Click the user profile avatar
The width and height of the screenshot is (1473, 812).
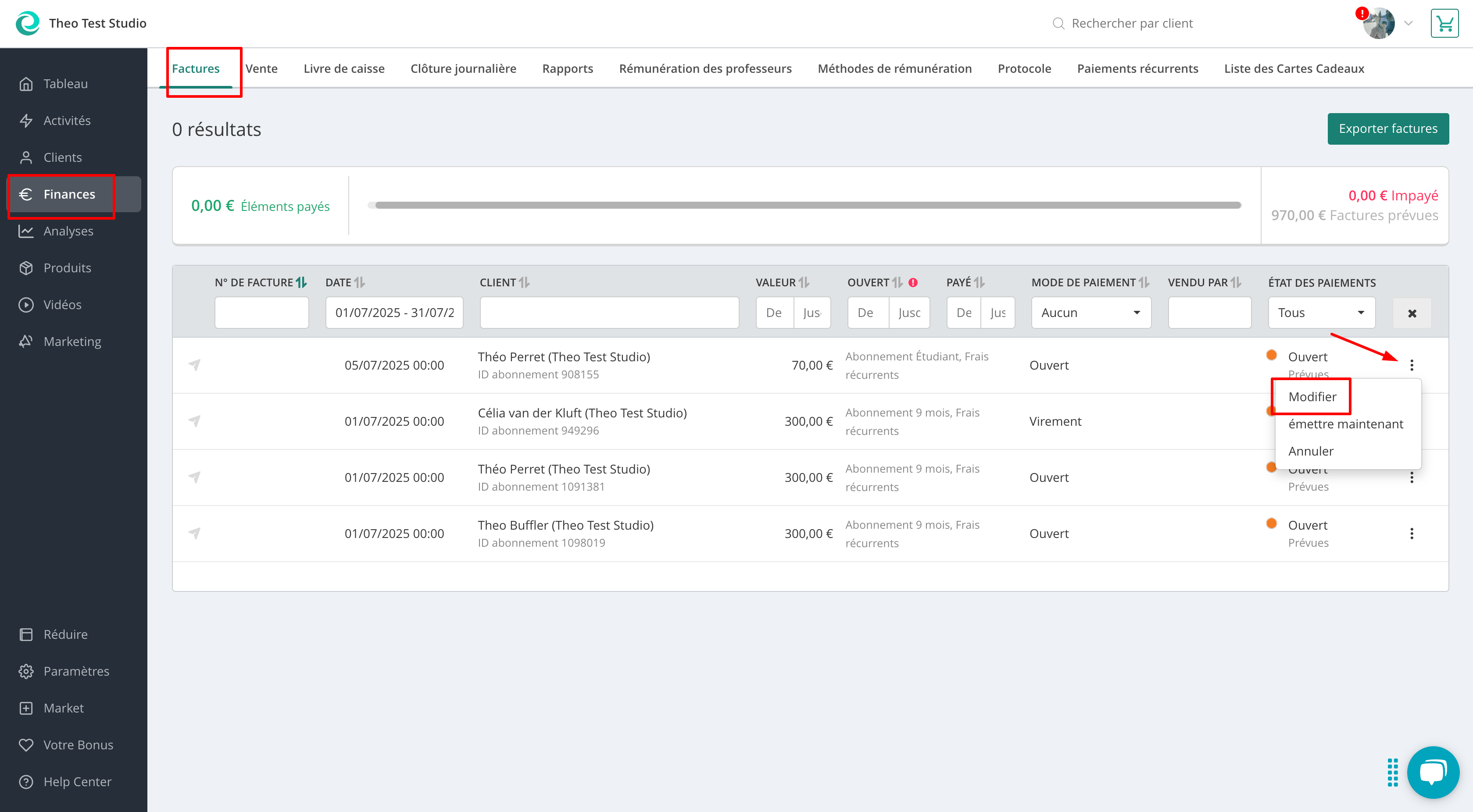(1379, 23)
